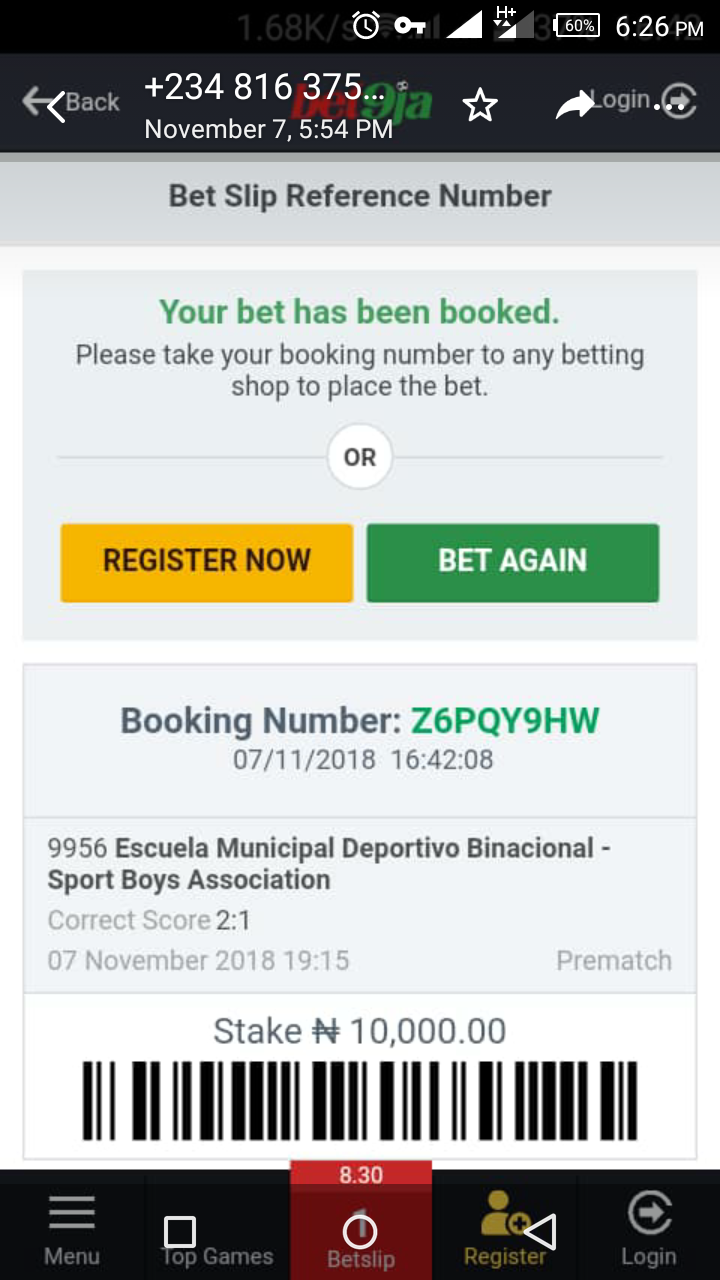Viewport: 720px width, 1280px height.
Task: Tap the Android recent apps square
Action: coord(180,1231)
